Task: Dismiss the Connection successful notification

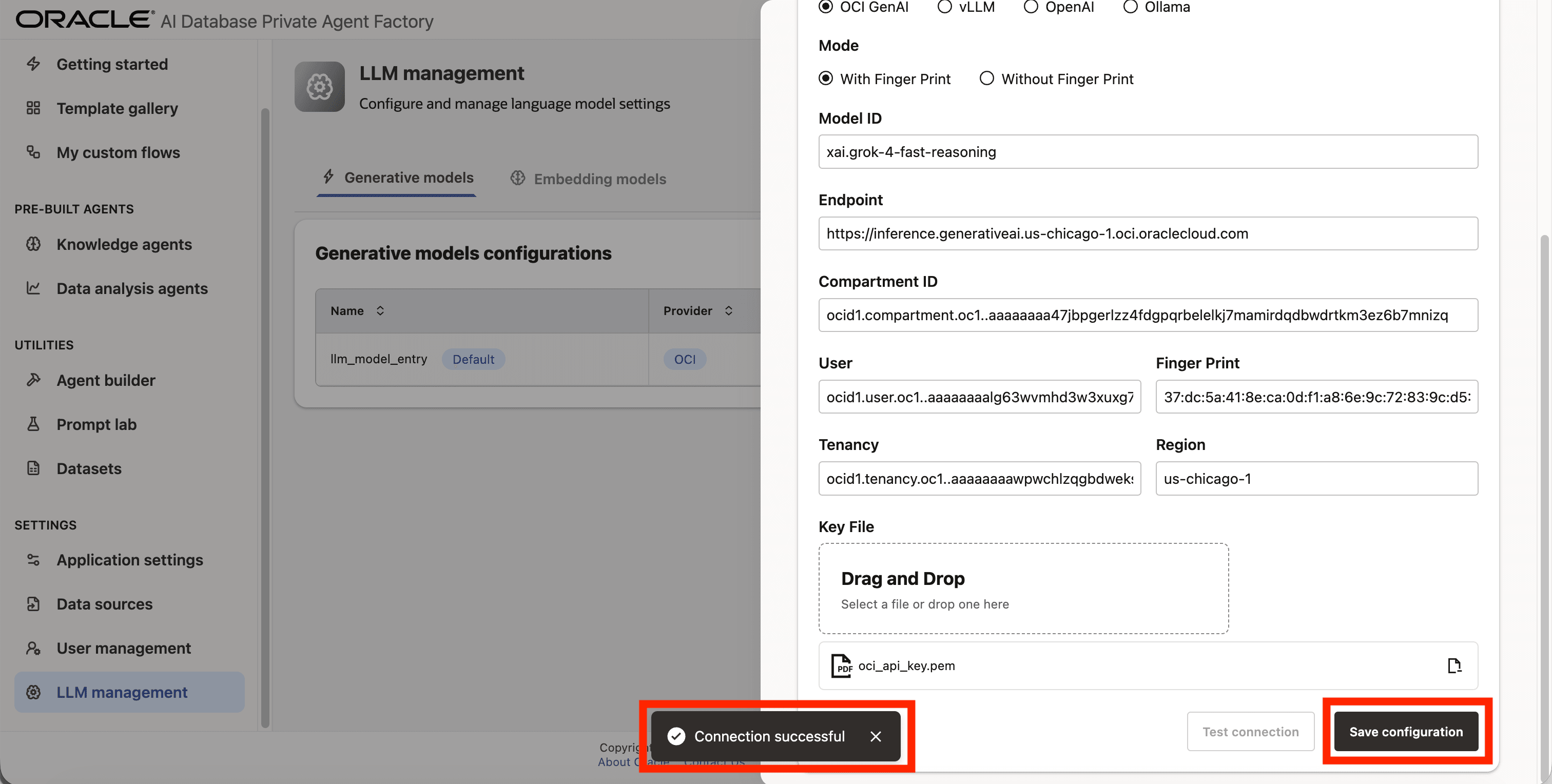Action: [876, 736]
